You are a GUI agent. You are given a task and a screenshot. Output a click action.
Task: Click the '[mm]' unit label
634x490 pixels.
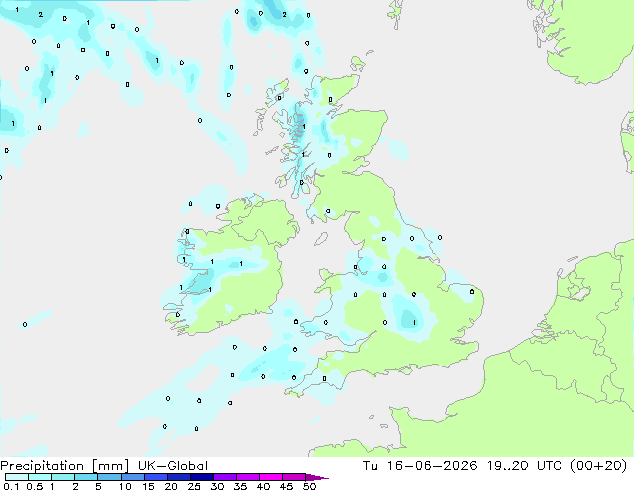pyautogui.click(x=110, y=466)
